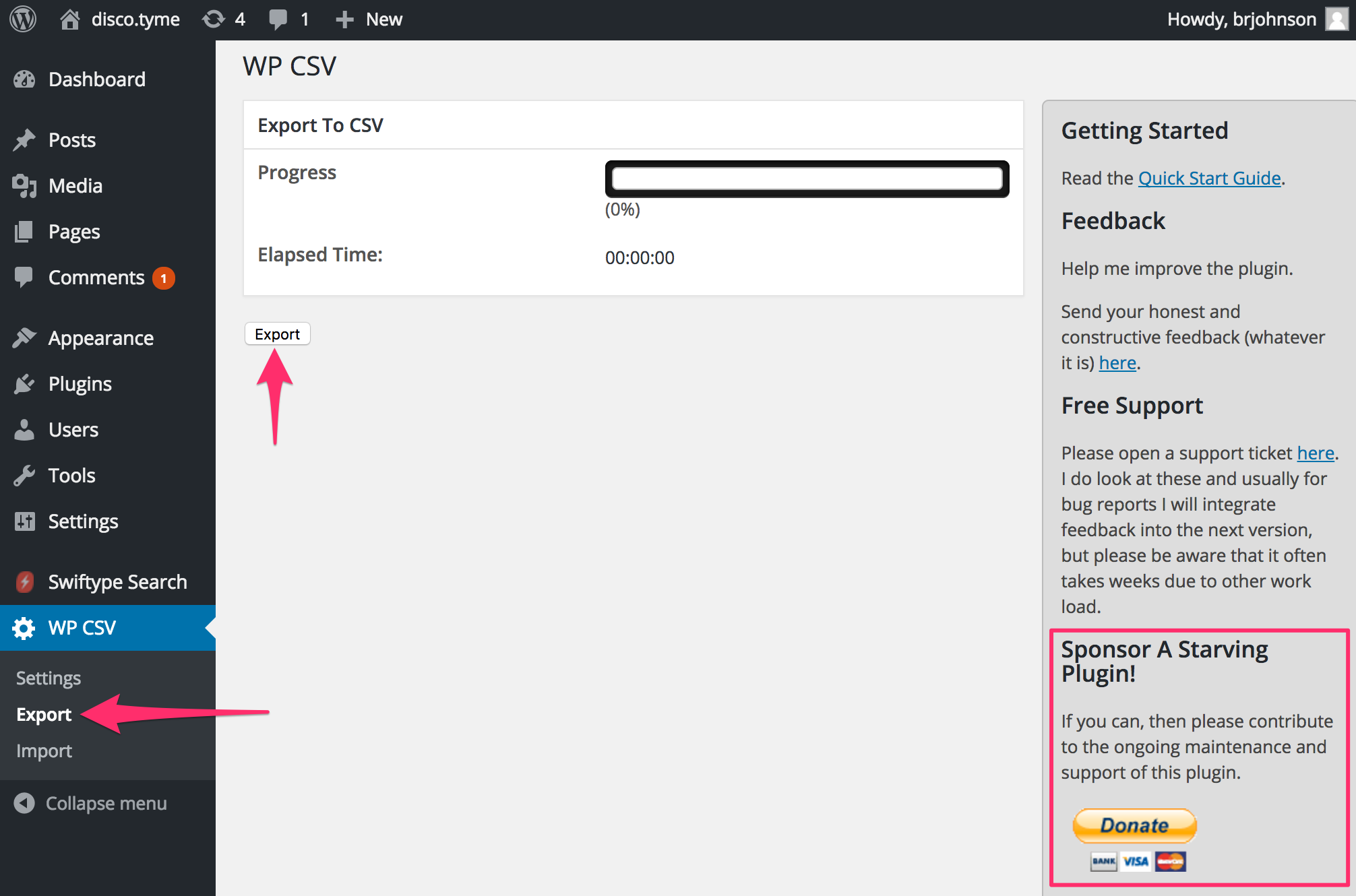Click the Appearance paintbrush icon
Screen dimensions: 1356x896
click(24, 338)
